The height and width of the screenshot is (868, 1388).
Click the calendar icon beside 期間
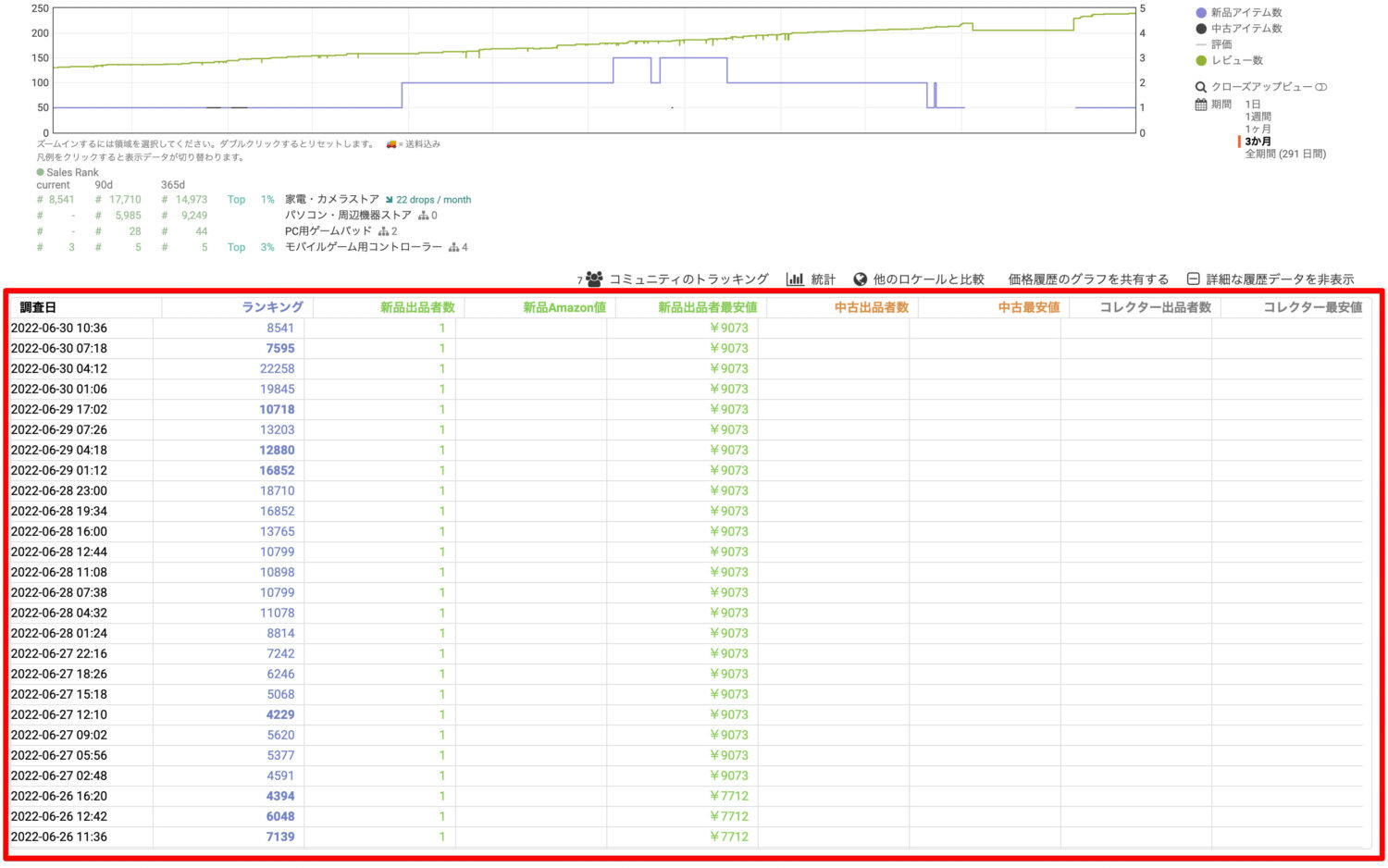[1201, 105]
